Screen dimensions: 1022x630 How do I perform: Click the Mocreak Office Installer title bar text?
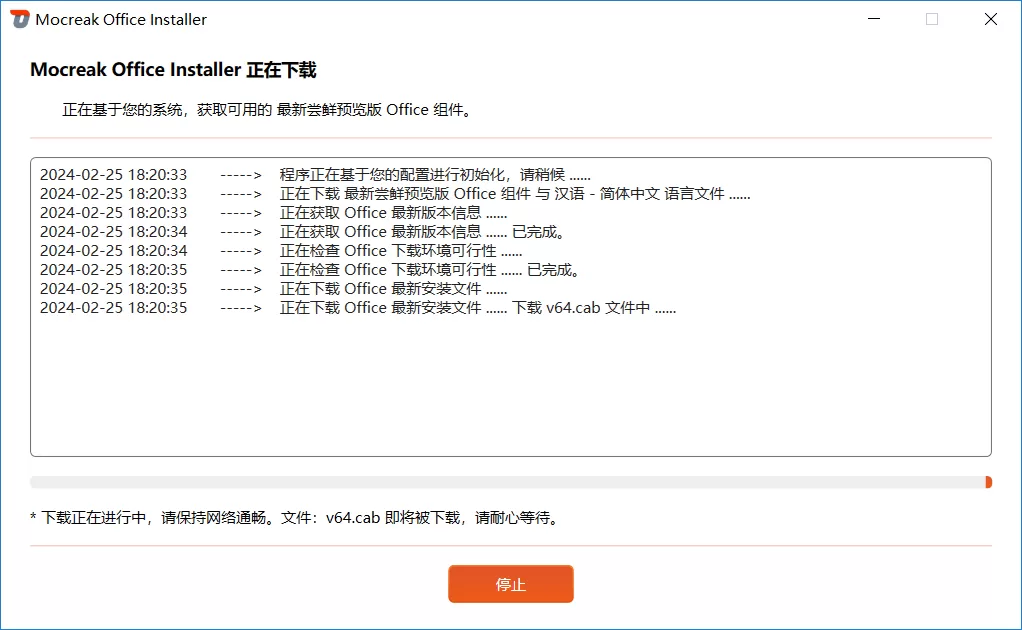coord(120,18)
